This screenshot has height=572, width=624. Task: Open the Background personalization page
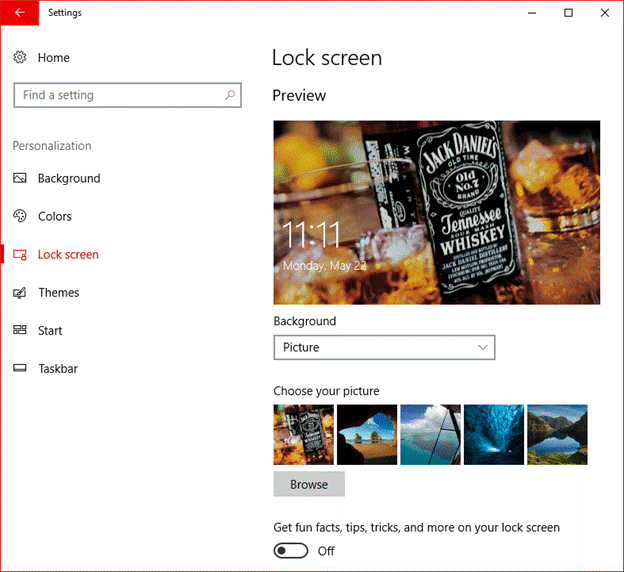(69, 178)
